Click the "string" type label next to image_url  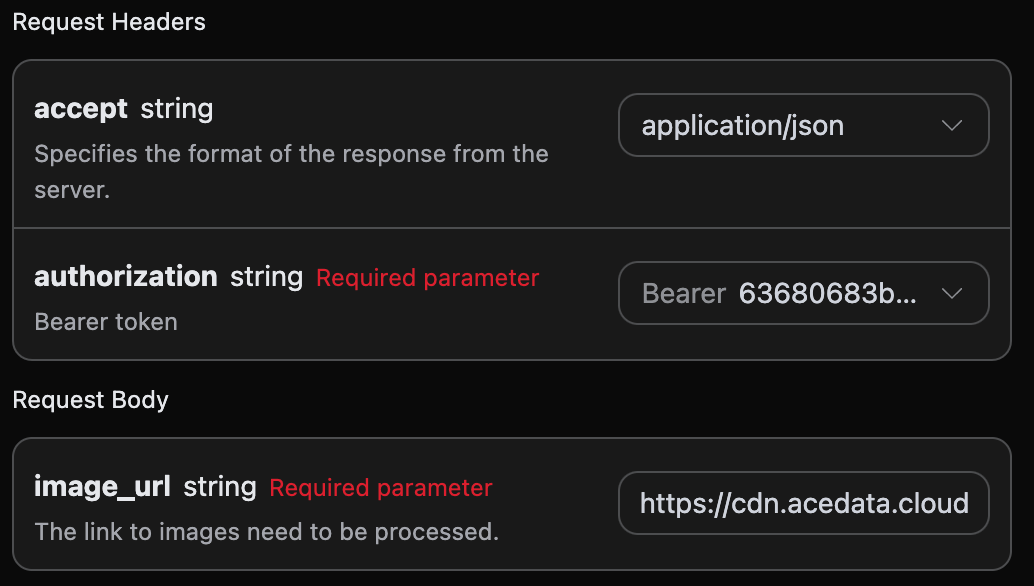click(220, 487)
